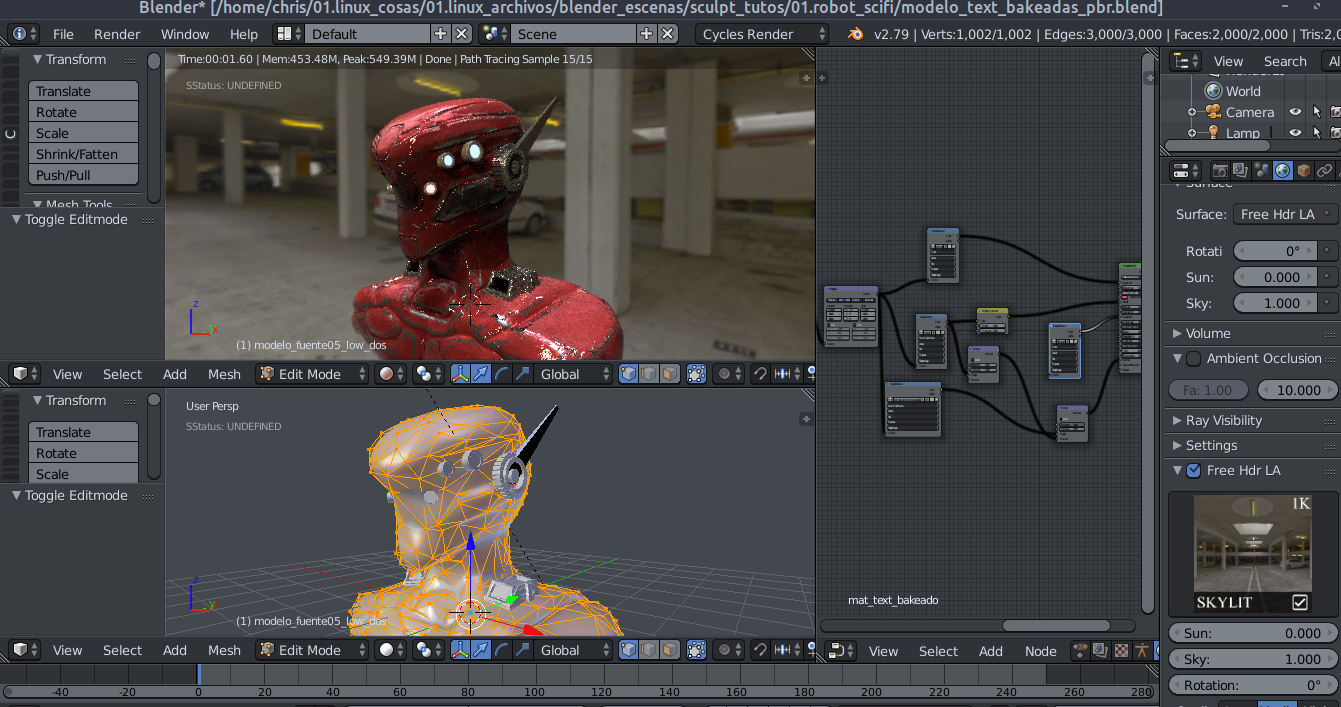Open the Window menu
Image resolution: width=1341 pixels, height=707 pixels.
[x=185, y=34]
